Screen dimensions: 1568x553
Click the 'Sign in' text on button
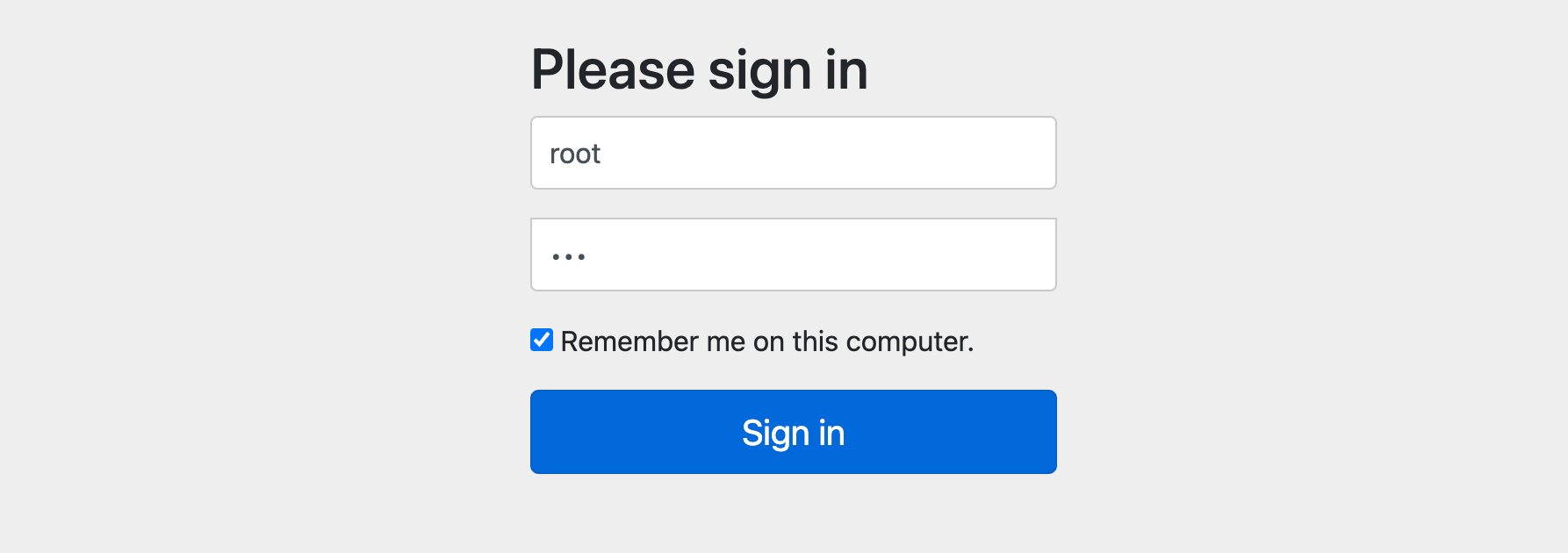click(793, 433)
